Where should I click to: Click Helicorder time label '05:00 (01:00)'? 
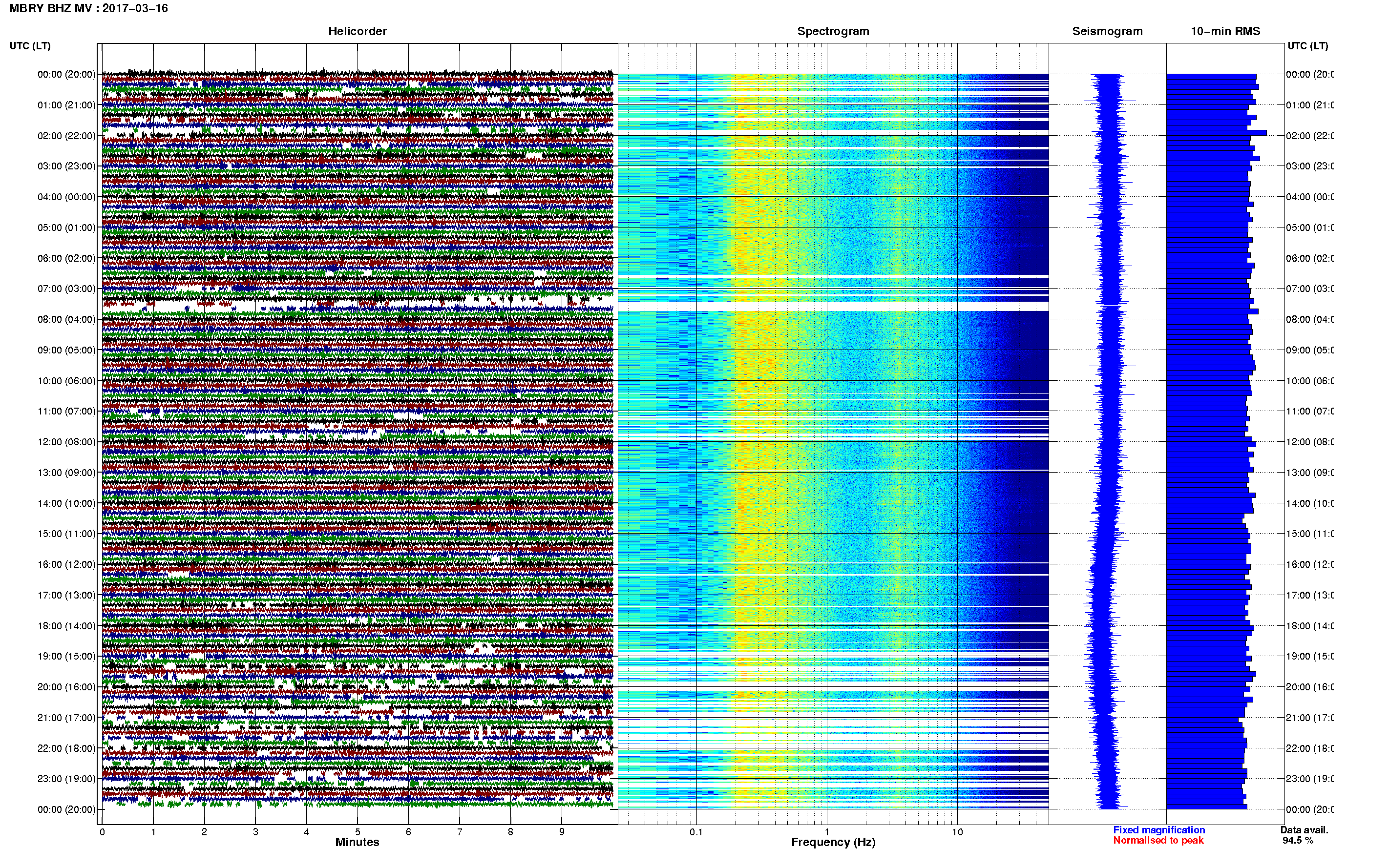[x=66, y=227]
